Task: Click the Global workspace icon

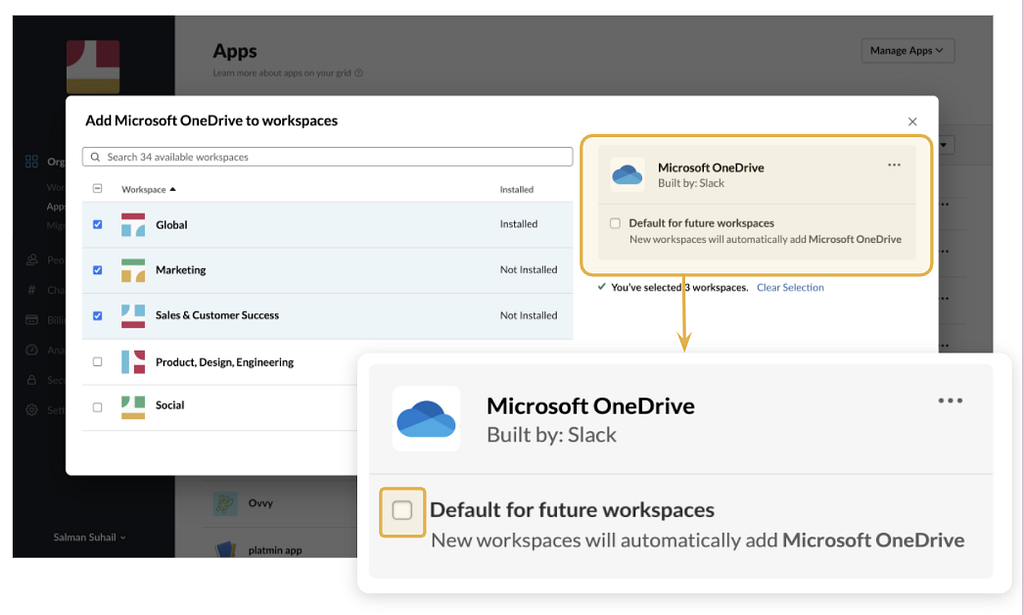Action: pos(133,225)
